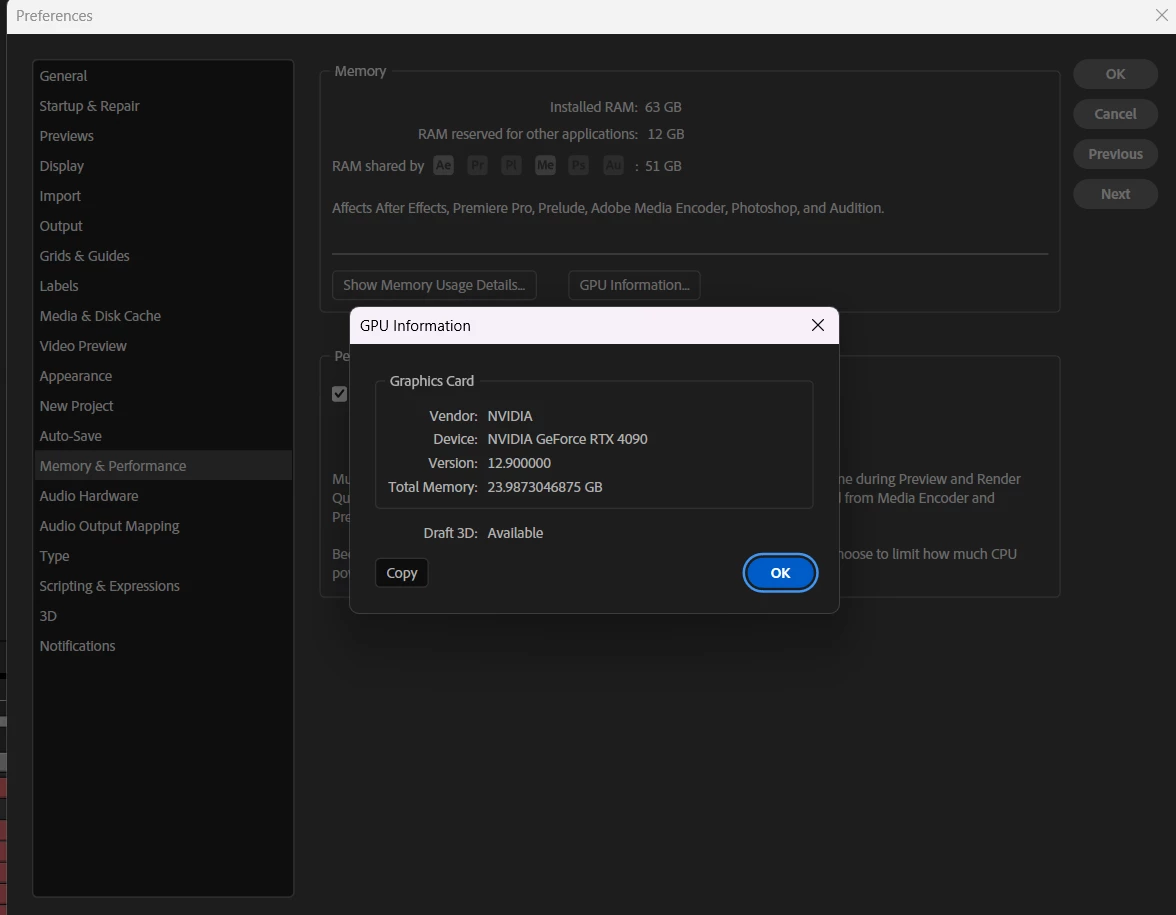Select Audio Output Mapping category
1176x915 pixels.
click(x=163, y=526)
